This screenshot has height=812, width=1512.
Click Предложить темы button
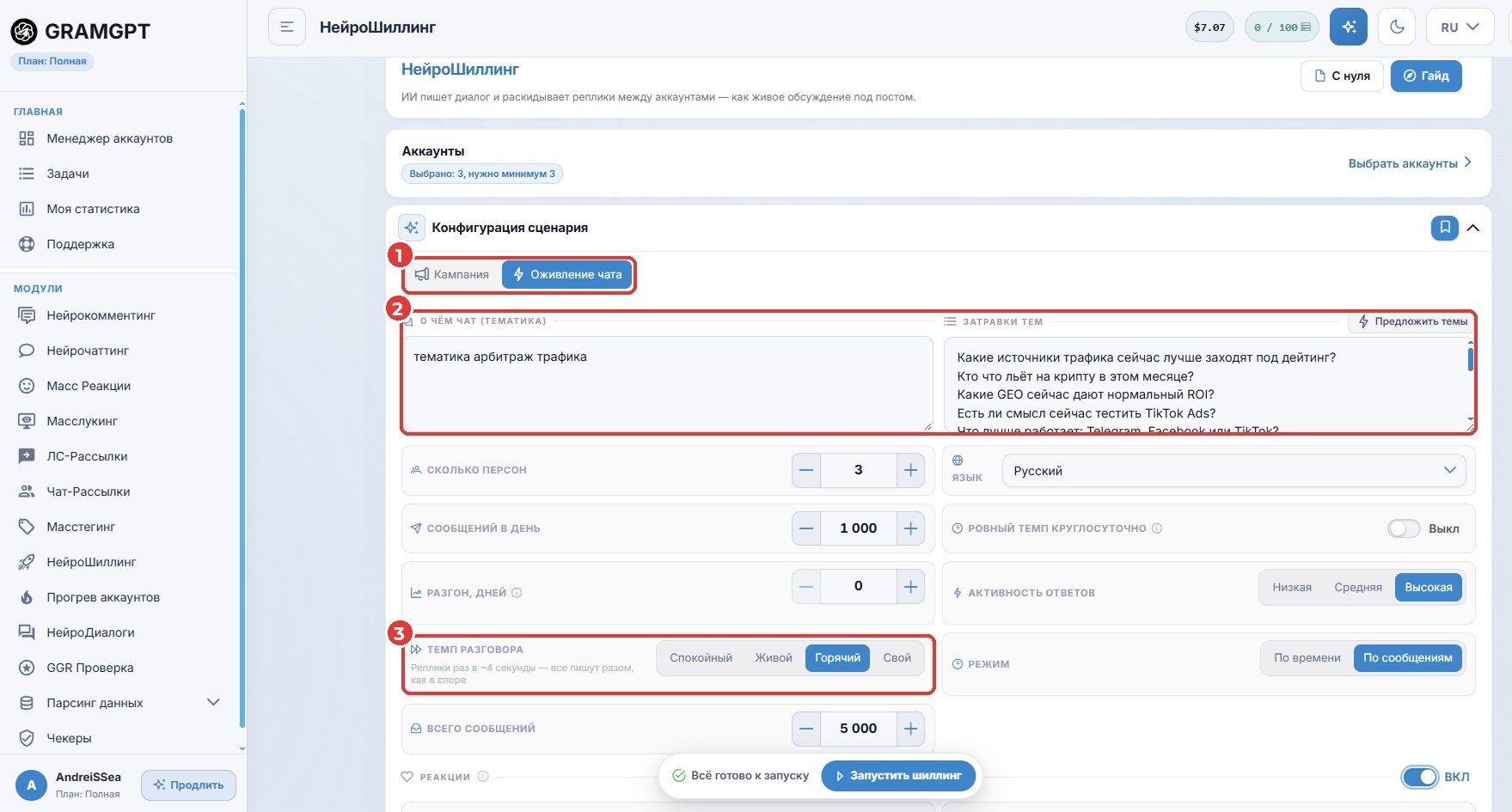tap(1412, 321)
